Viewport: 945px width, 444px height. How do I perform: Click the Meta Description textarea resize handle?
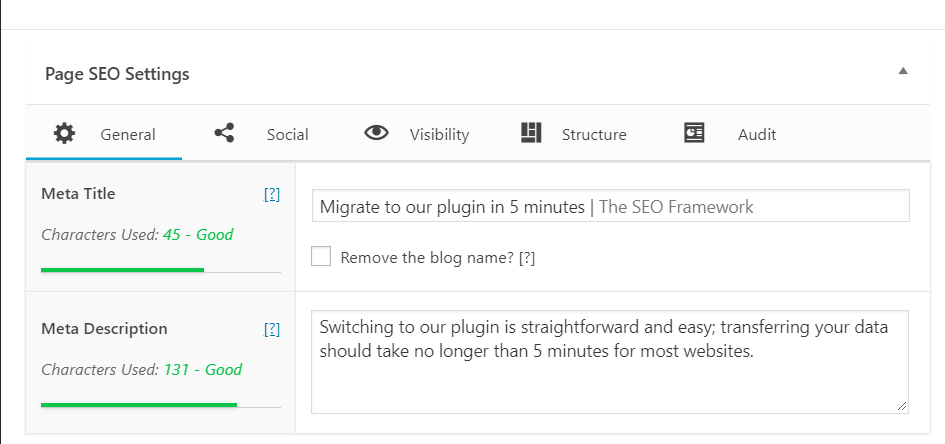[901, 406]
